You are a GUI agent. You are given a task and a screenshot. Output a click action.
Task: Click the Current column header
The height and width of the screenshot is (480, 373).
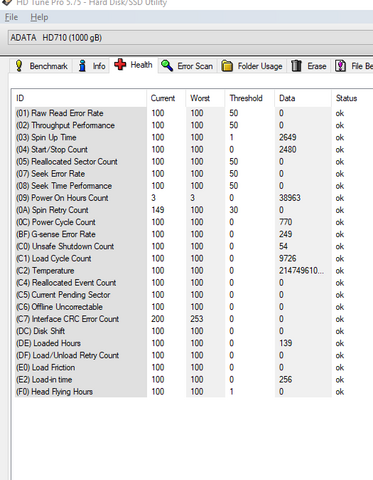(x=166, y=98)
